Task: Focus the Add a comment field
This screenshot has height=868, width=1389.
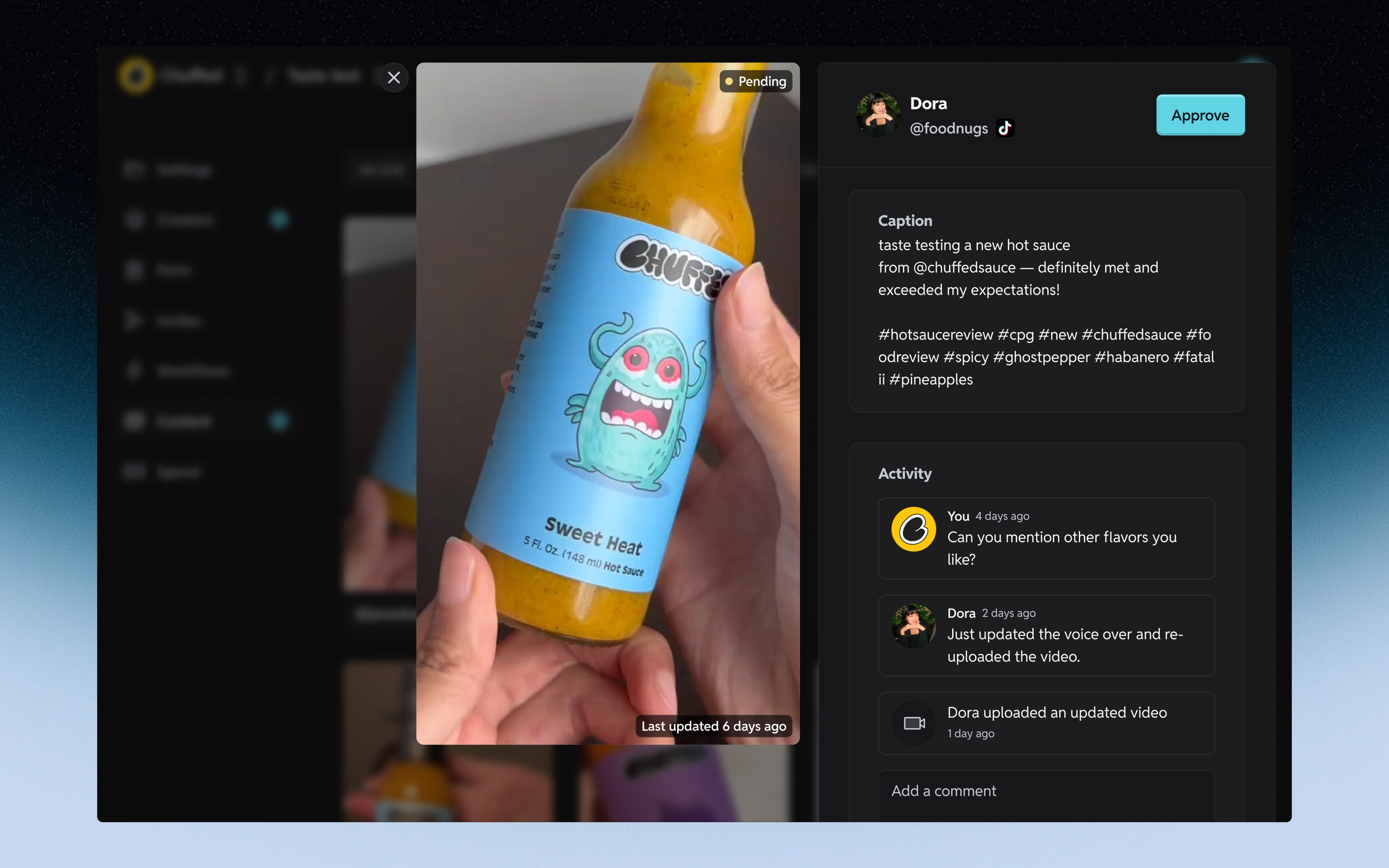Action: 1046,796
